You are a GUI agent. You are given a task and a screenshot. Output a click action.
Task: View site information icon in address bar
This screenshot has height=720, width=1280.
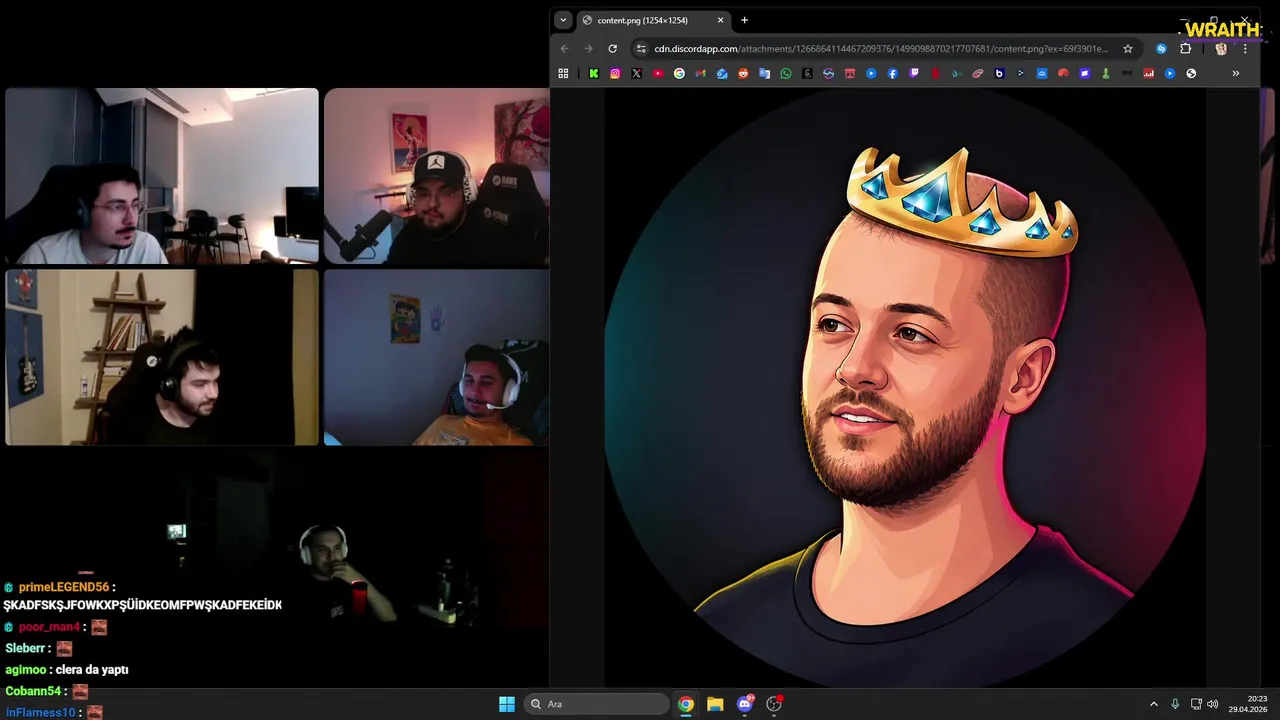pyautogui.click(x=641, y=48)
